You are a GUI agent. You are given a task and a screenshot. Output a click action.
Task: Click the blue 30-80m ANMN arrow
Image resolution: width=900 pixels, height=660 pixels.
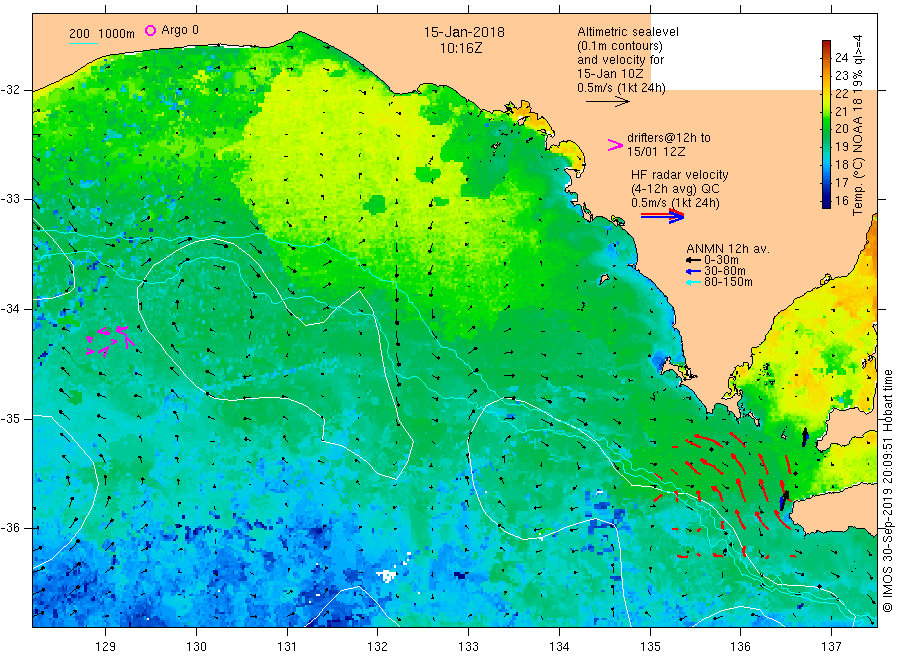694,271
